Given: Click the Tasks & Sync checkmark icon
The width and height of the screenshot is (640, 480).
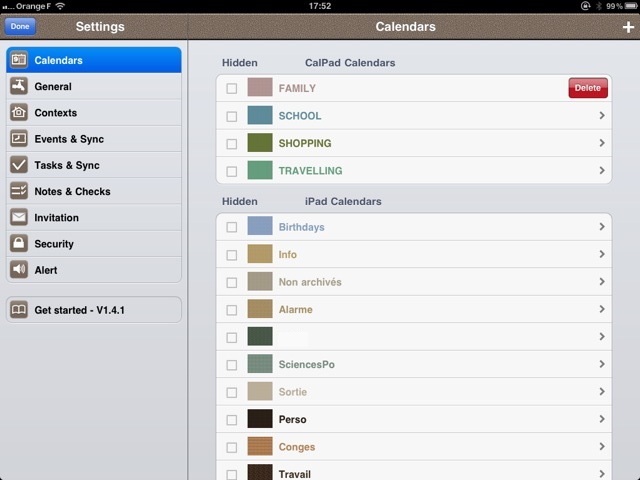Looking at the screenshot, I should [x=18, y=165].
